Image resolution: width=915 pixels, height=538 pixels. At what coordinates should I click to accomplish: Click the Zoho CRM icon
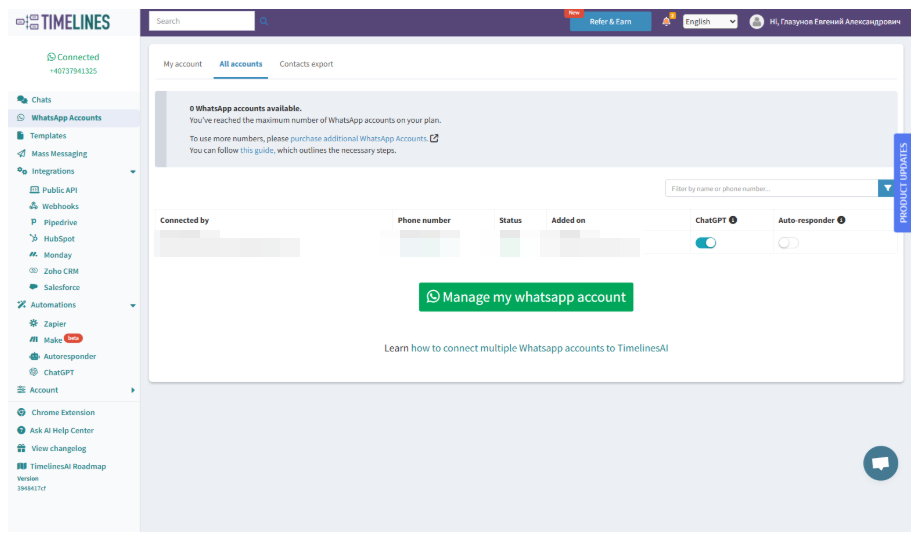(34, 271)
